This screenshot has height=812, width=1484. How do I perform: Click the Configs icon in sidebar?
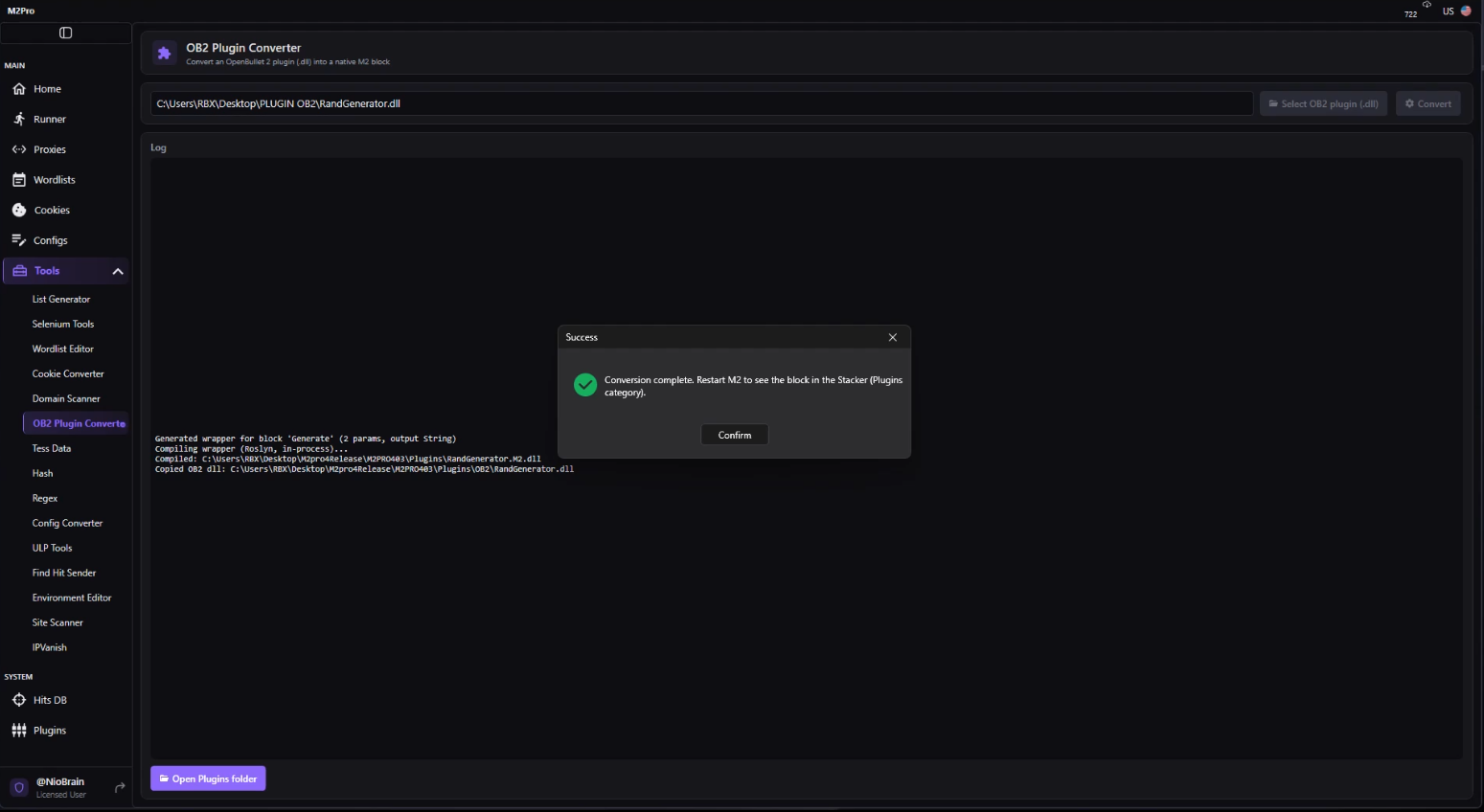(x=19, y=240)
